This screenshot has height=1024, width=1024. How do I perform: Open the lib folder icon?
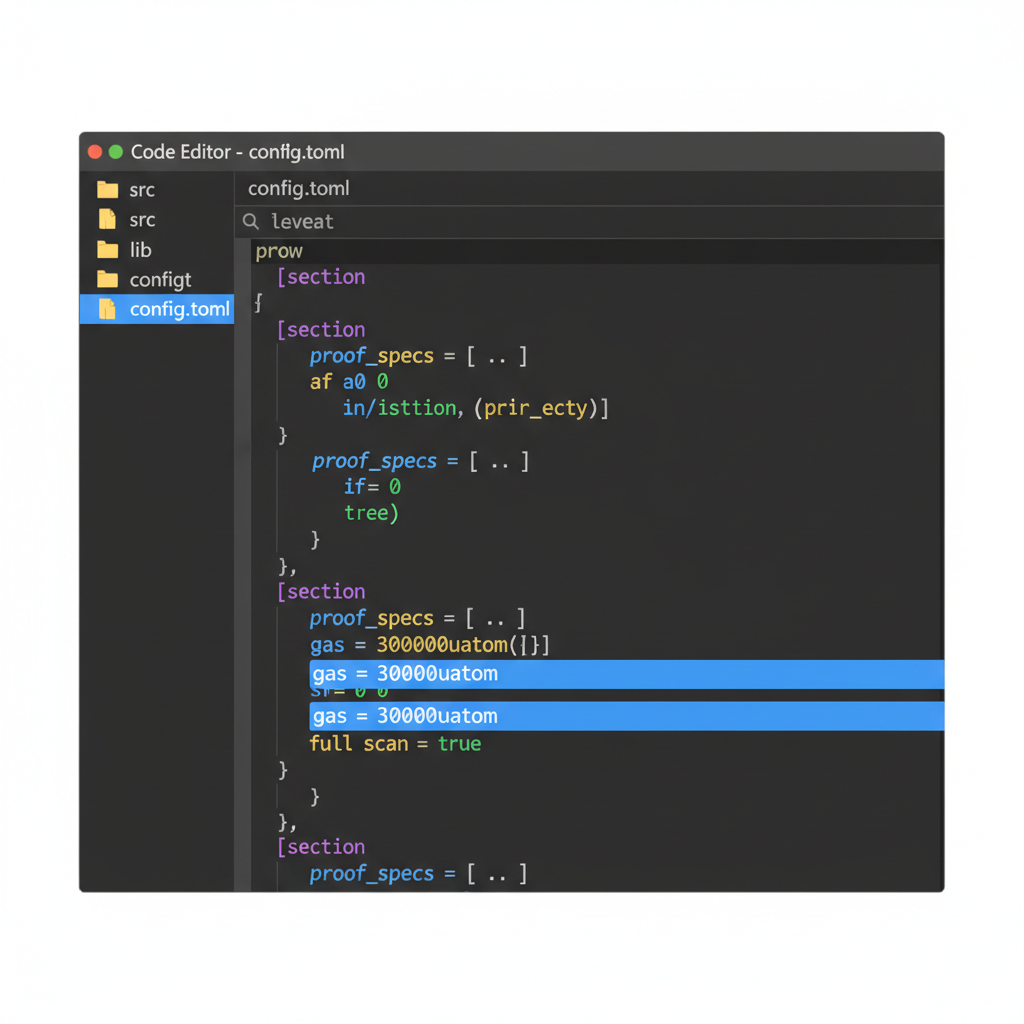[x=110, y=249]
